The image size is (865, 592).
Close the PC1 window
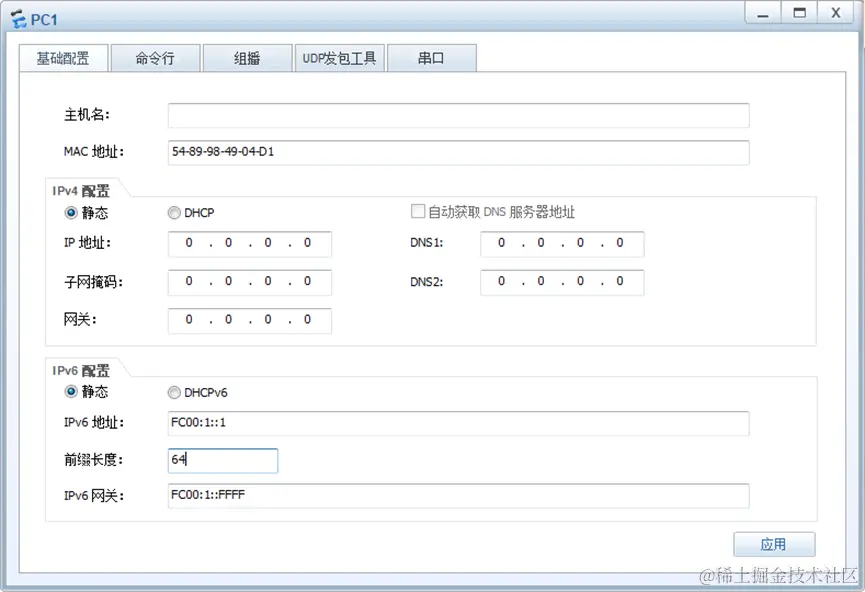836,13
